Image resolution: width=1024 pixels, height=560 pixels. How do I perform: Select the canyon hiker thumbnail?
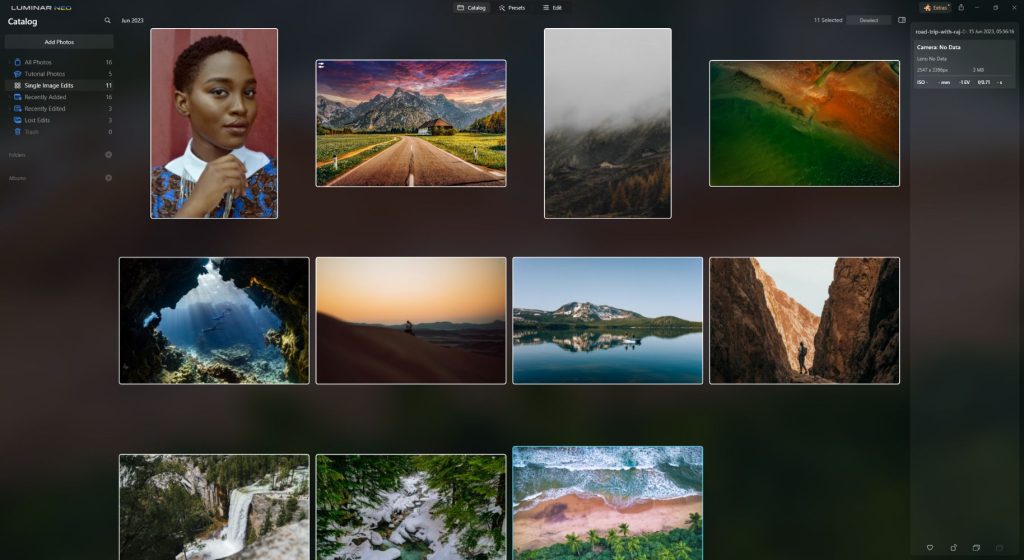point(805,320)
